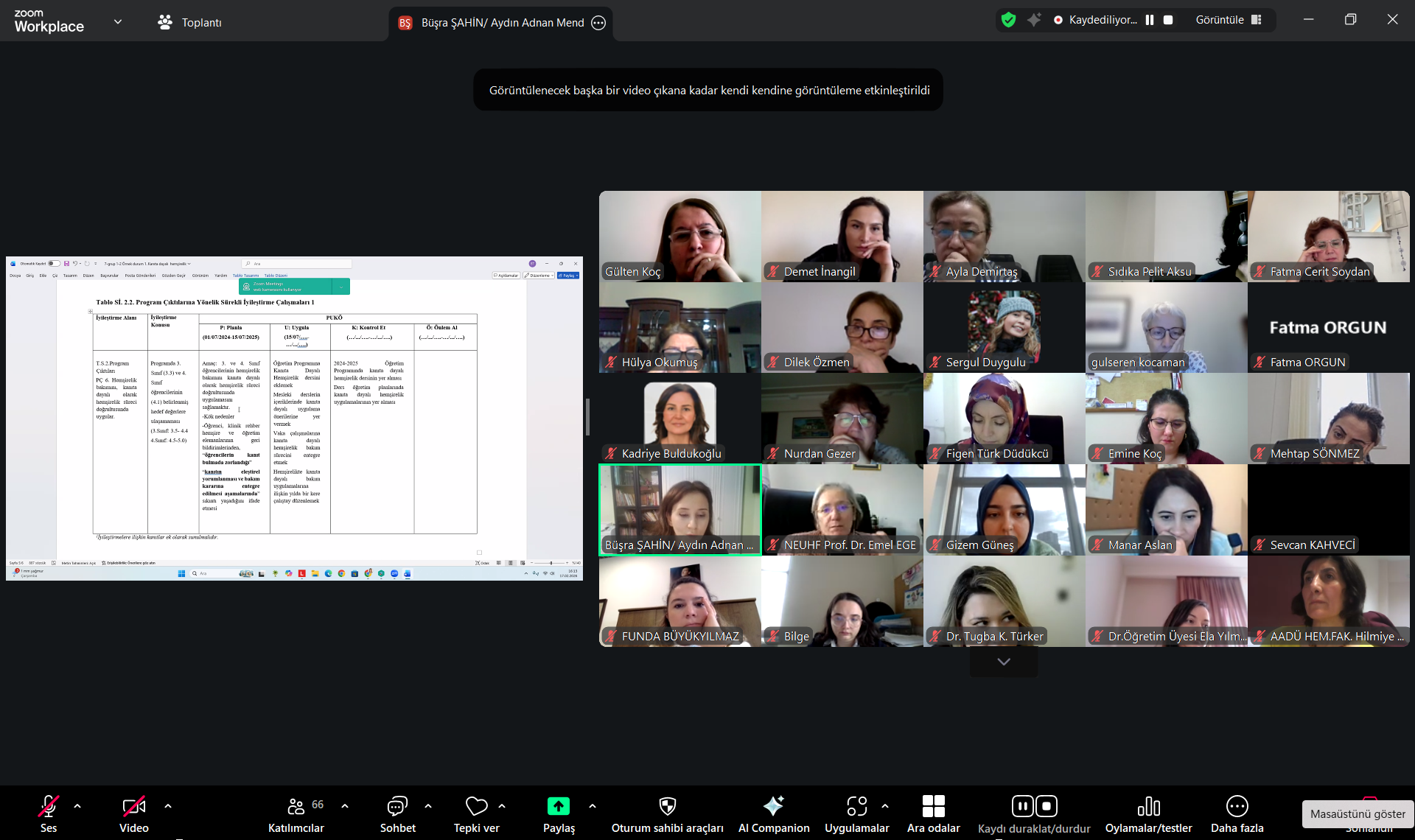This screenshot has width=1415, height=840.
Task: Expand the Zoom Workplace dropdown chevron
Action: (118, 21)
